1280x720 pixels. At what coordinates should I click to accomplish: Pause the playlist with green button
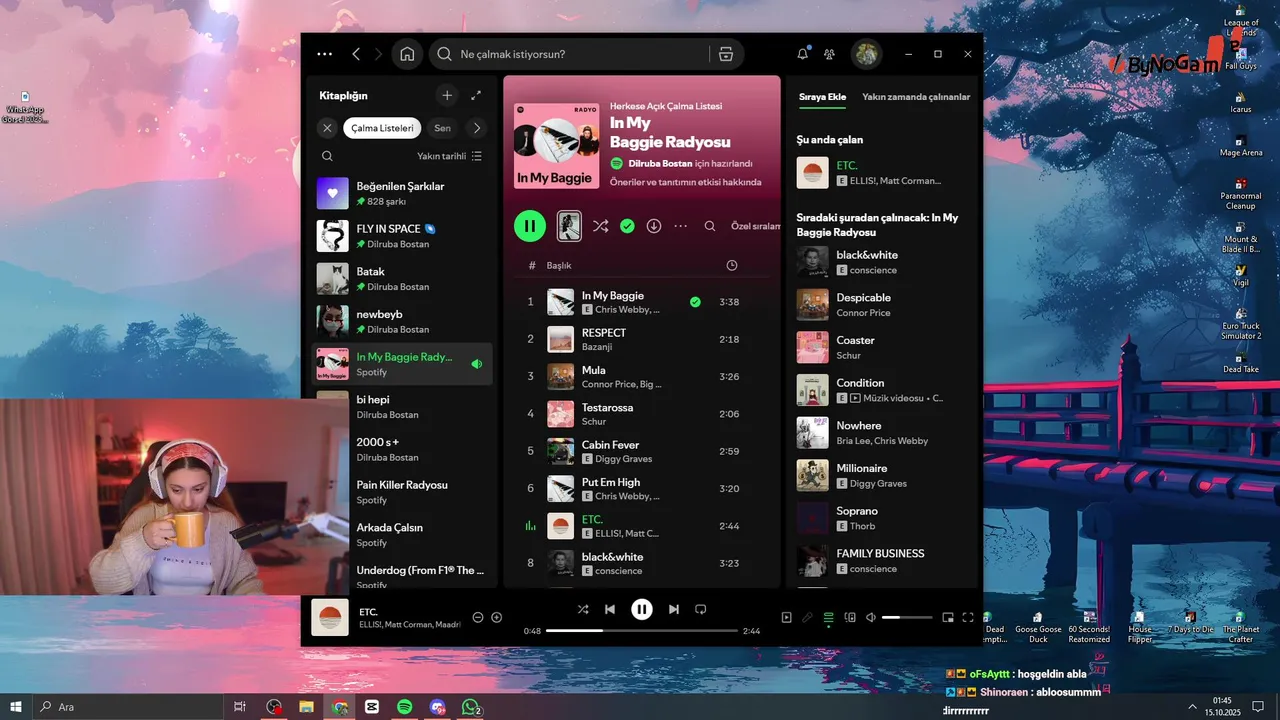(x=530, y=226)
